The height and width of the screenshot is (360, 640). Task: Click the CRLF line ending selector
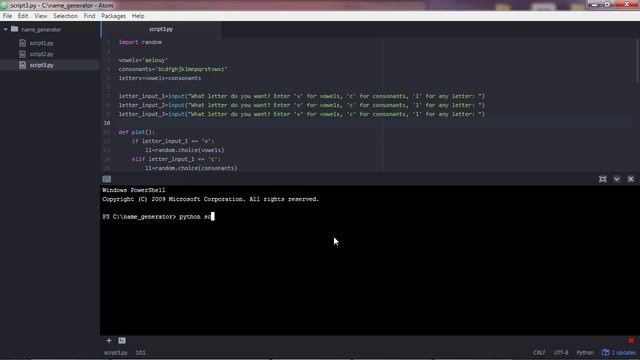pyautogui.click(x=539, y=352)
